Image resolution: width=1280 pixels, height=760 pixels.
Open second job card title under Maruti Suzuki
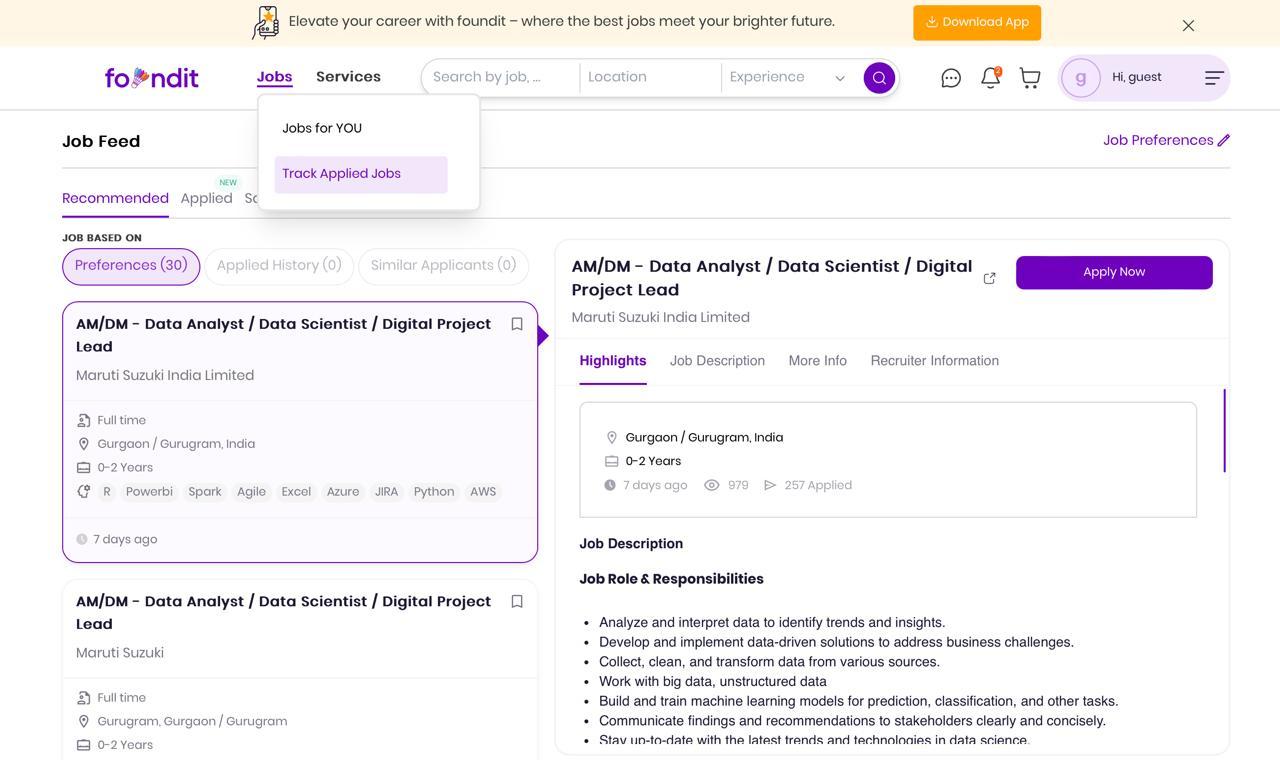pyautogui.click(x=284, y=612)
